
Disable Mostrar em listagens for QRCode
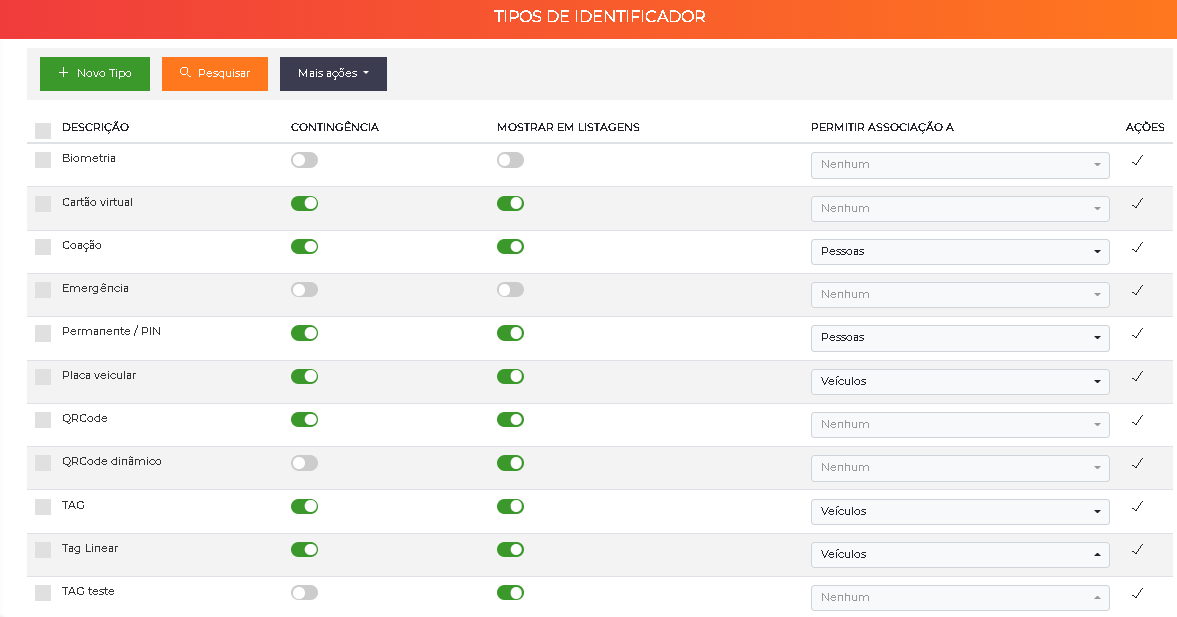(x=510, y=420)
